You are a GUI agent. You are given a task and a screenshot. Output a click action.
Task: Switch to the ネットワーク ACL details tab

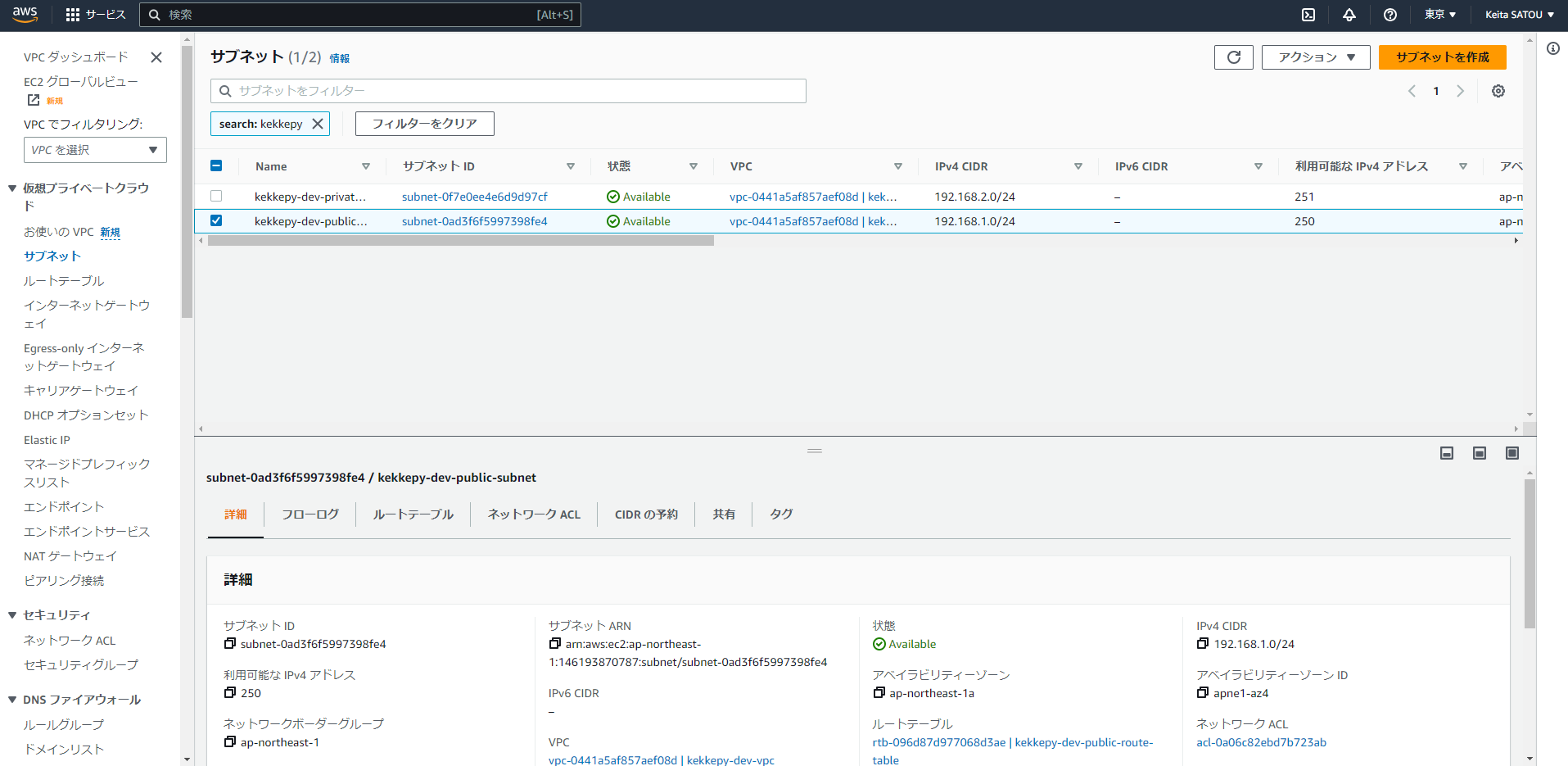pos(534,514)
